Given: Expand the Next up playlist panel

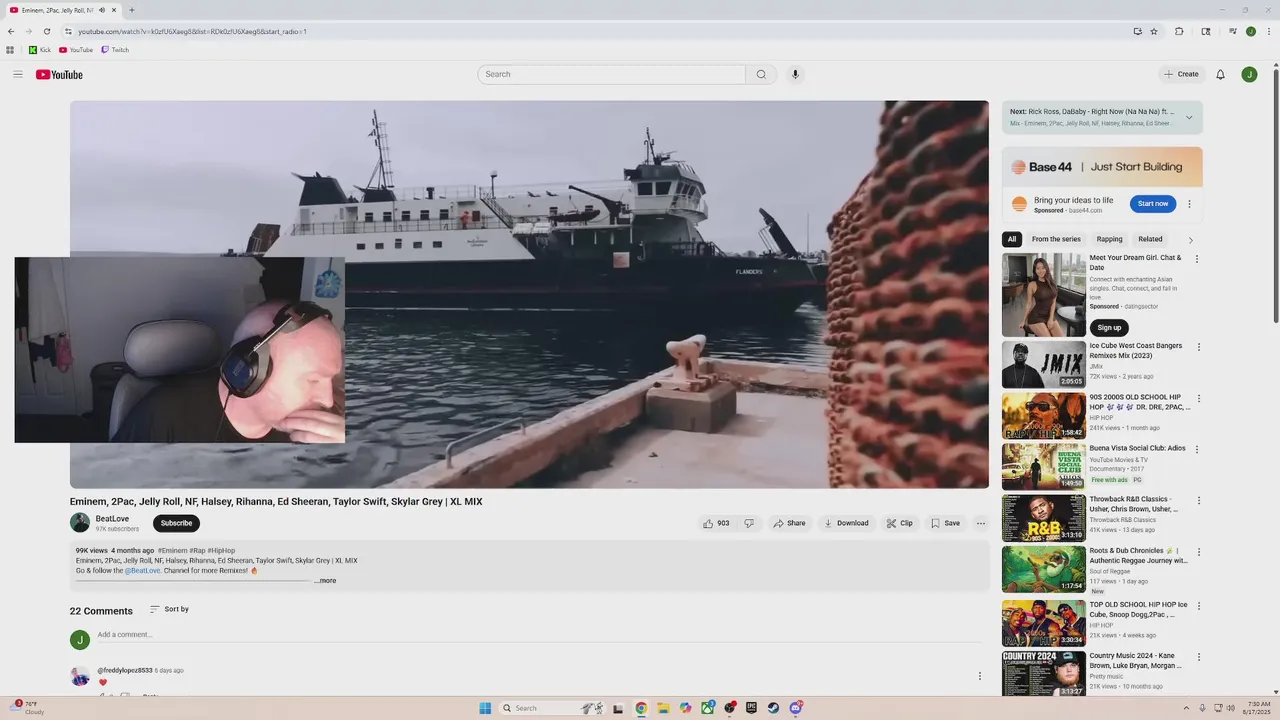Looking at the screenshot, I should coord(1189,117).
